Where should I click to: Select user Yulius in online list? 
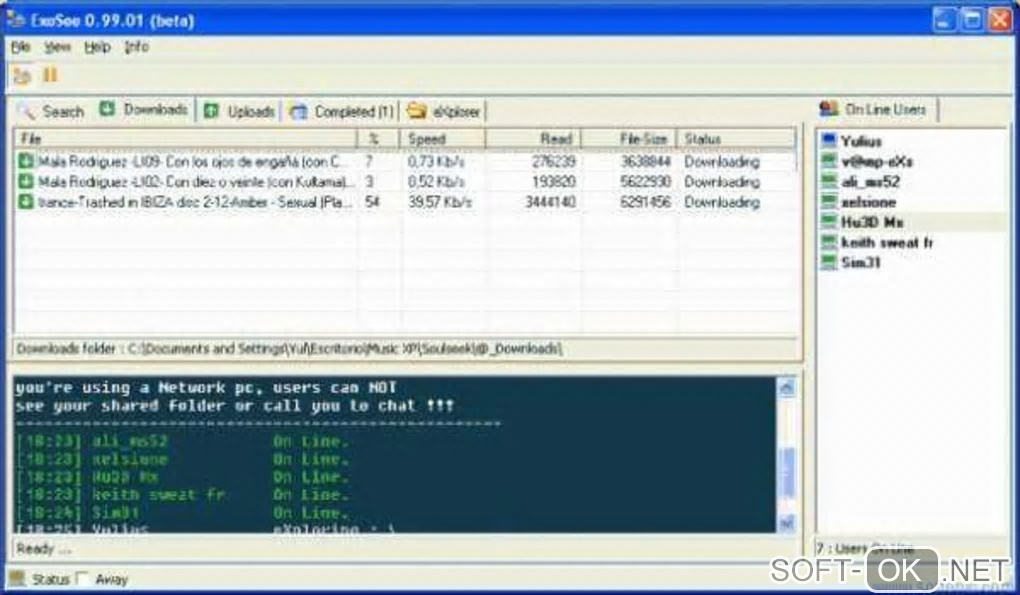(861, 141)
